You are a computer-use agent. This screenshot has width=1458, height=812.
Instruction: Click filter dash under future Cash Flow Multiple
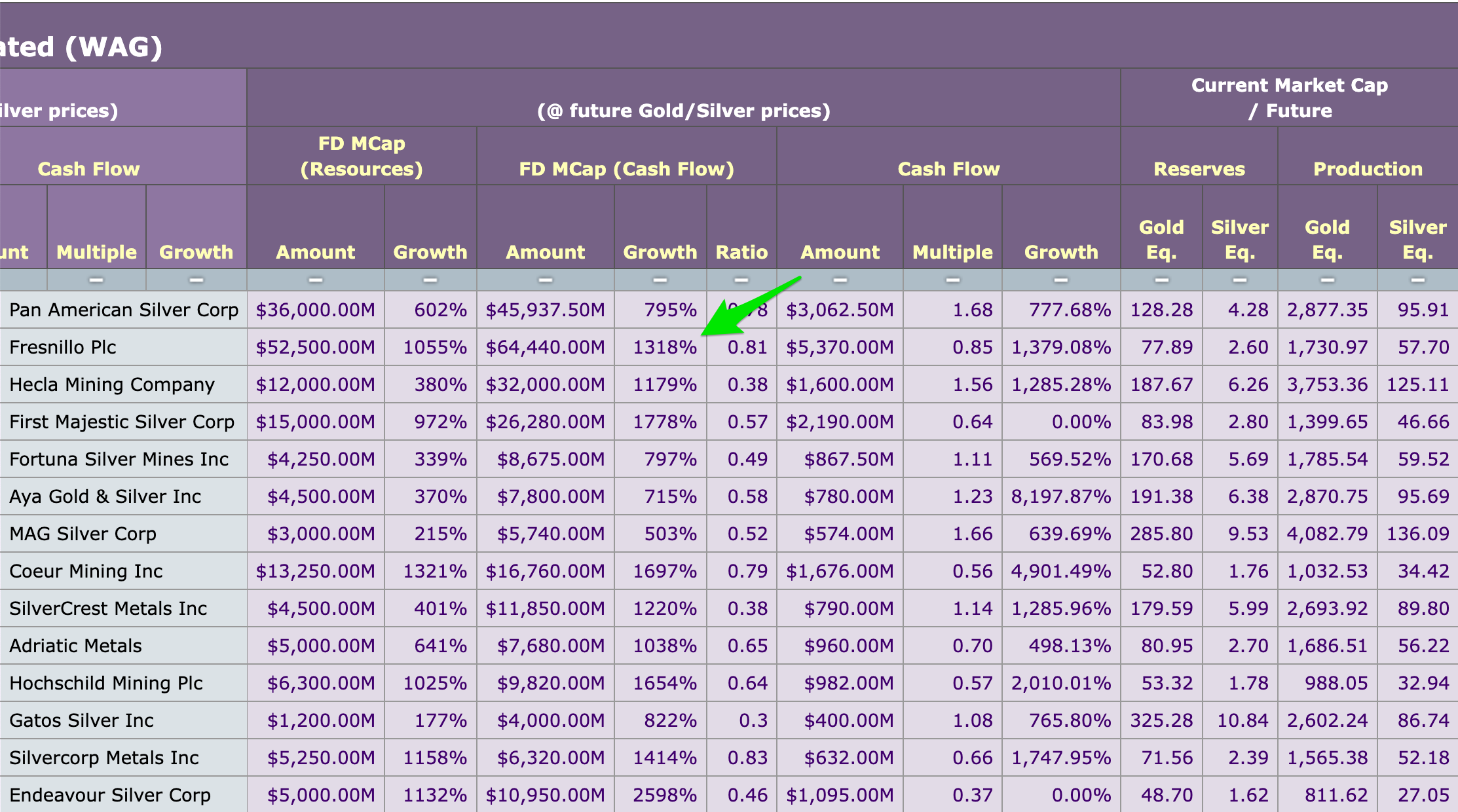tap(952, 280)
